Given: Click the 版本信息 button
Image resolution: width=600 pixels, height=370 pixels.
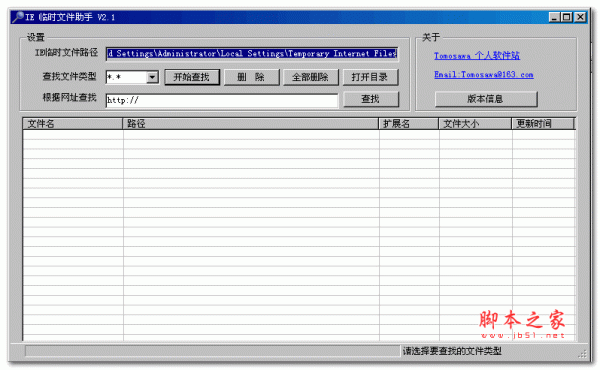Looking at the screenshot, I should (486, 99).
